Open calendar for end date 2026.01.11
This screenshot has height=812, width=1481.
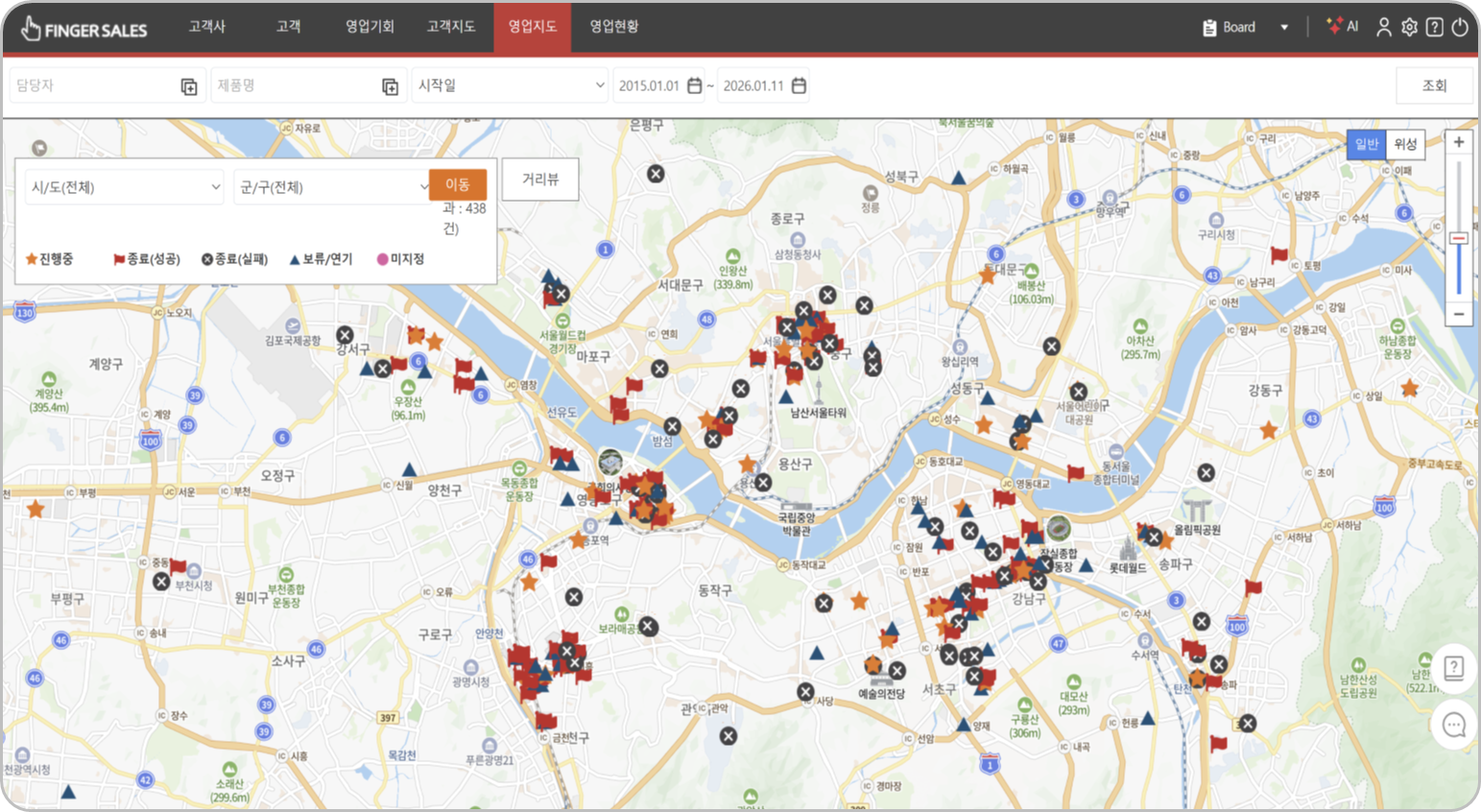tap(799, 85)
